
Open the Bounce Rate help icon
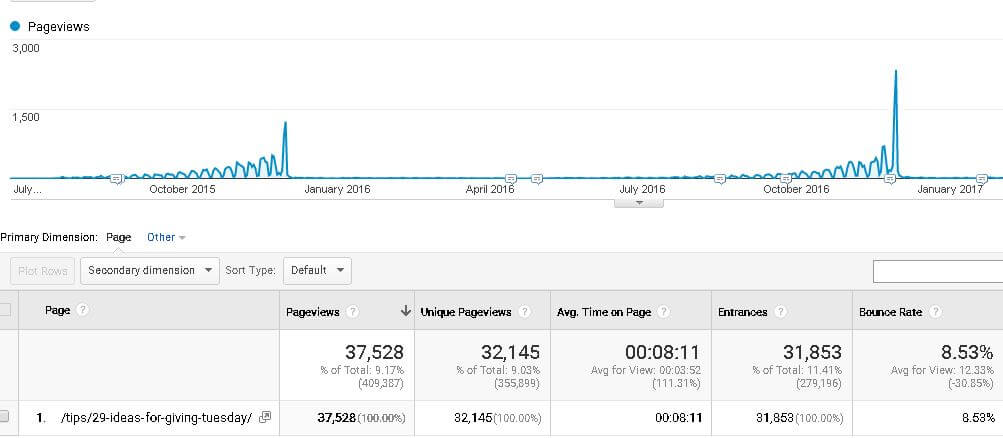[937, 312]
